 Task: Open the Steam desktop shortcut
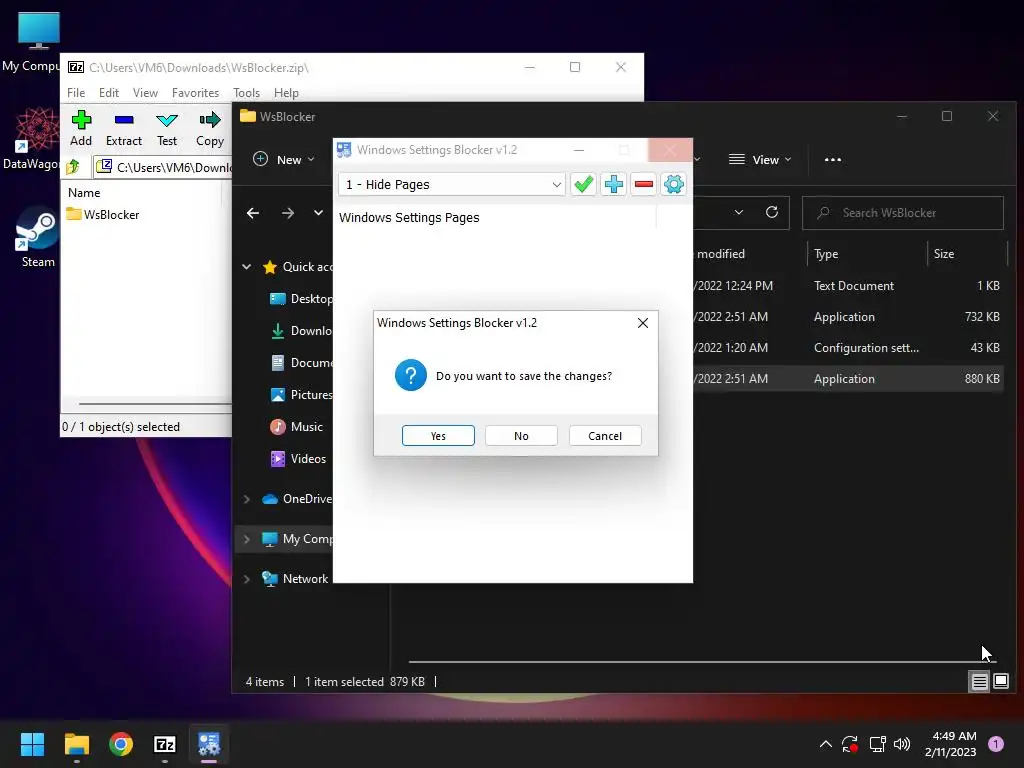37,238
